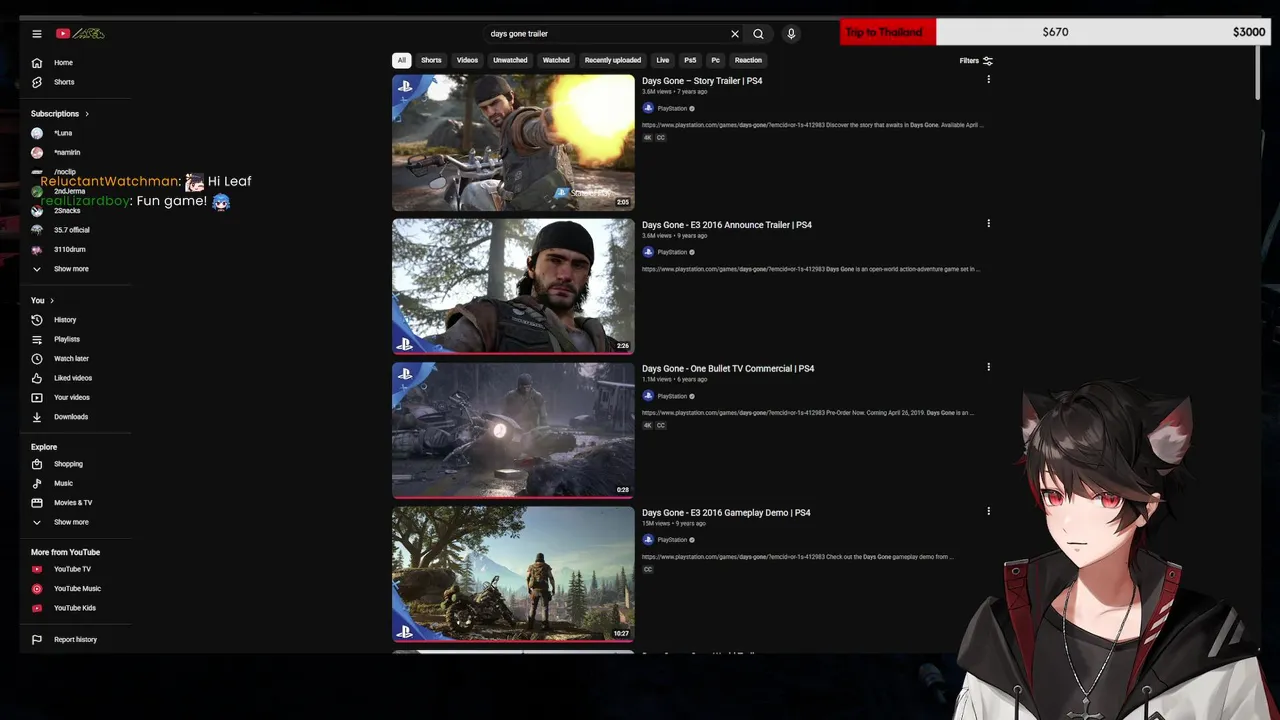
Task: Play the One Bullet TV Commercial thumbnail
Action: click(x=513, y=431)
